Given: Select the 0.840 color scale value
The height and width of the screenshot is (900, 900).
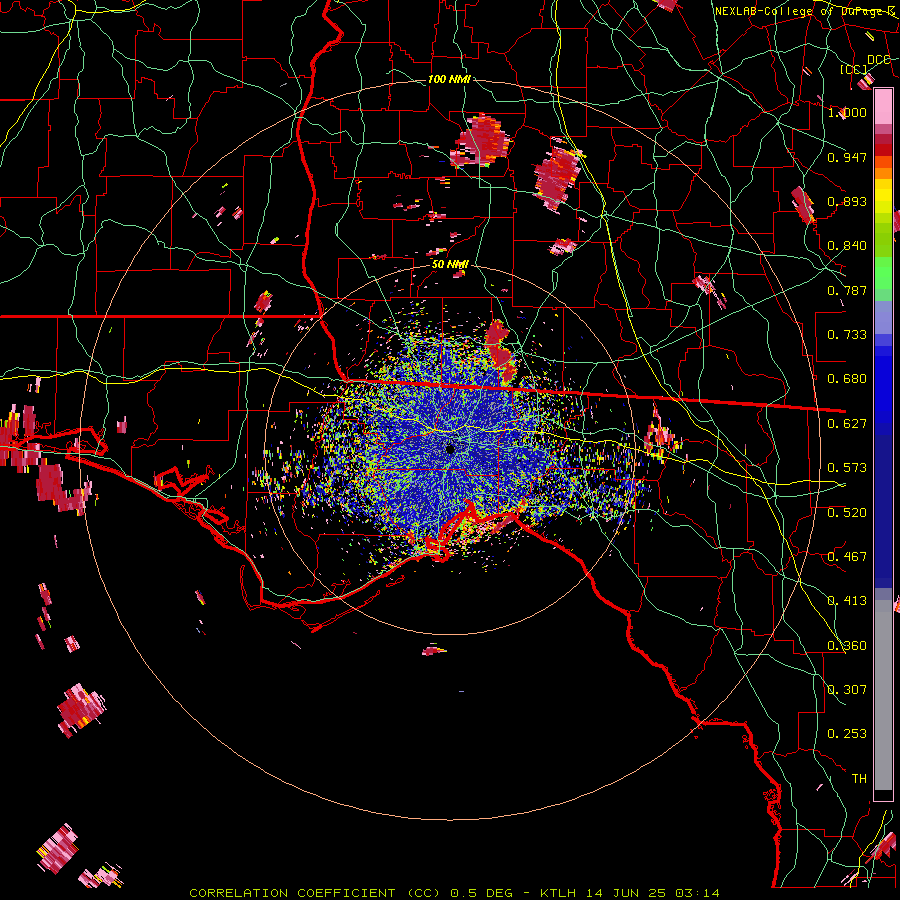Looking at the screenshot, I should pos(847,246).
